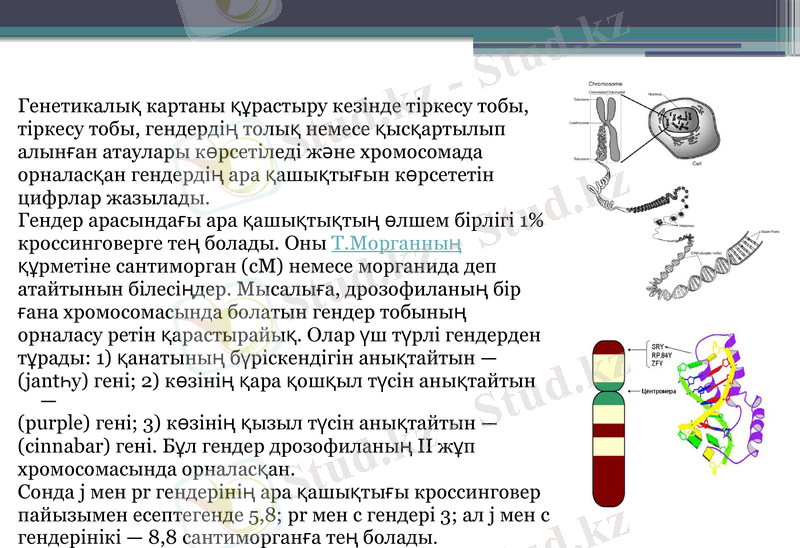Image resolution: width=800 pixels, height=548 pixels.
Task: Click the 'хромосомасында орналасқан.' line
Action: (x=157, y=470)
